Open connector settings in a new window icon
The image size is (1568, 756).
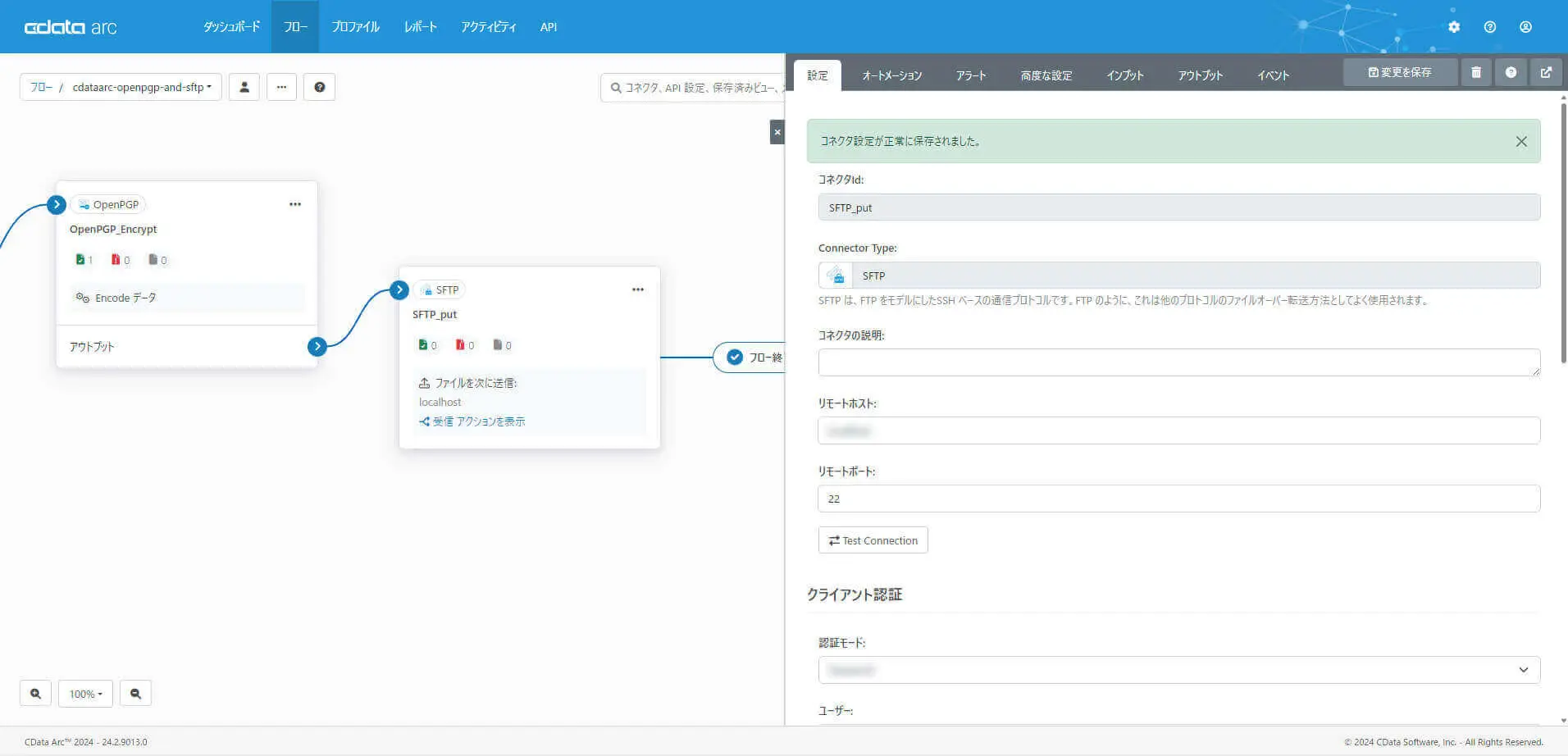pyautogui.click(x=1546, y=72)
